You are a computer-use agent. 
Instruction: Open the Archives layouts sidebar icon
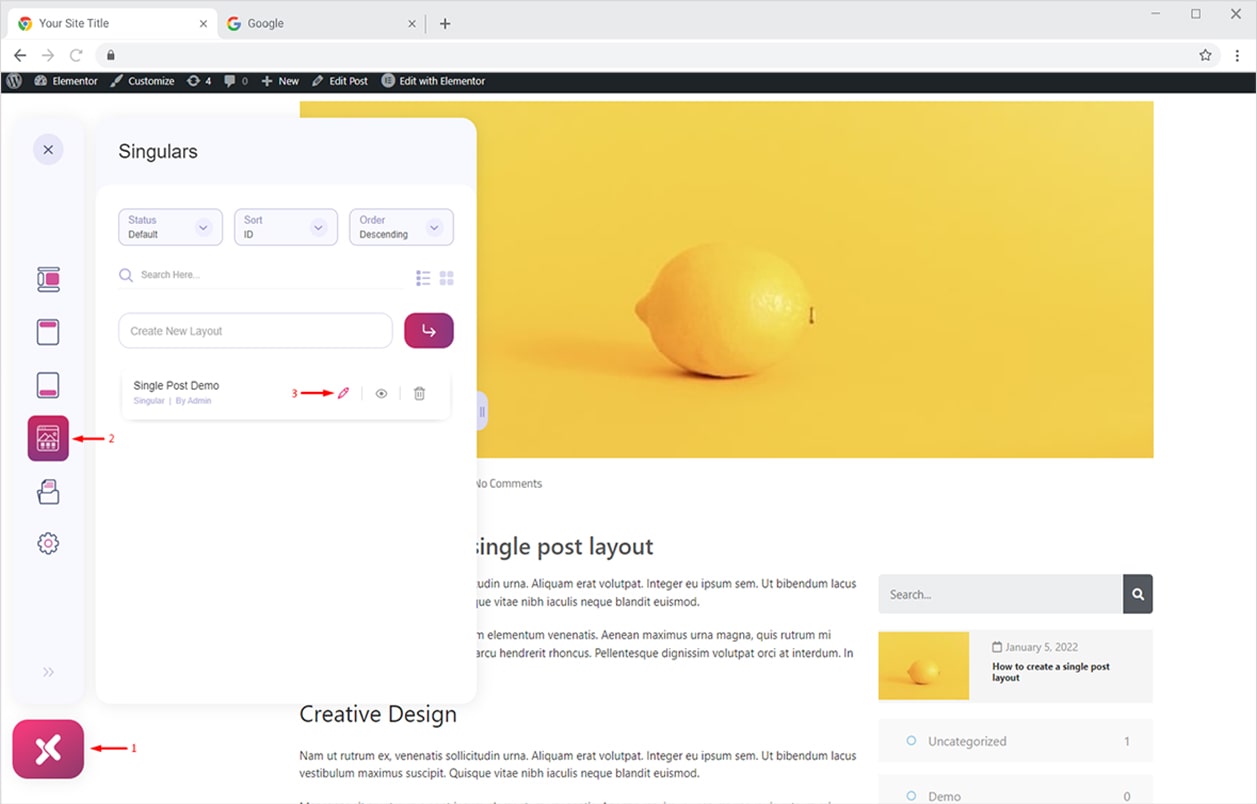pyautogui.click(x=48, y=491)
